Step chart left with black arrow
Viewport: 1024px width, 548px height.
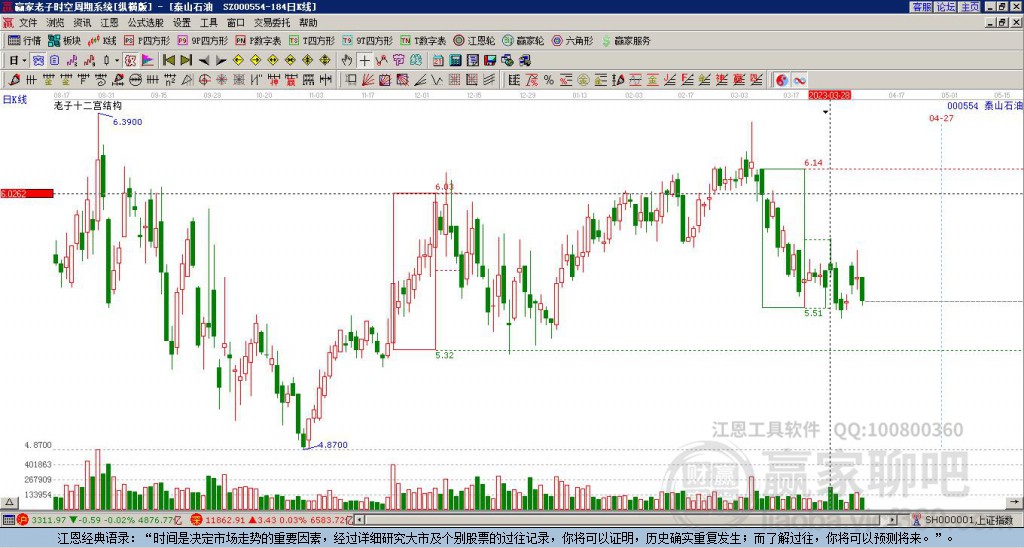point(204,61)
